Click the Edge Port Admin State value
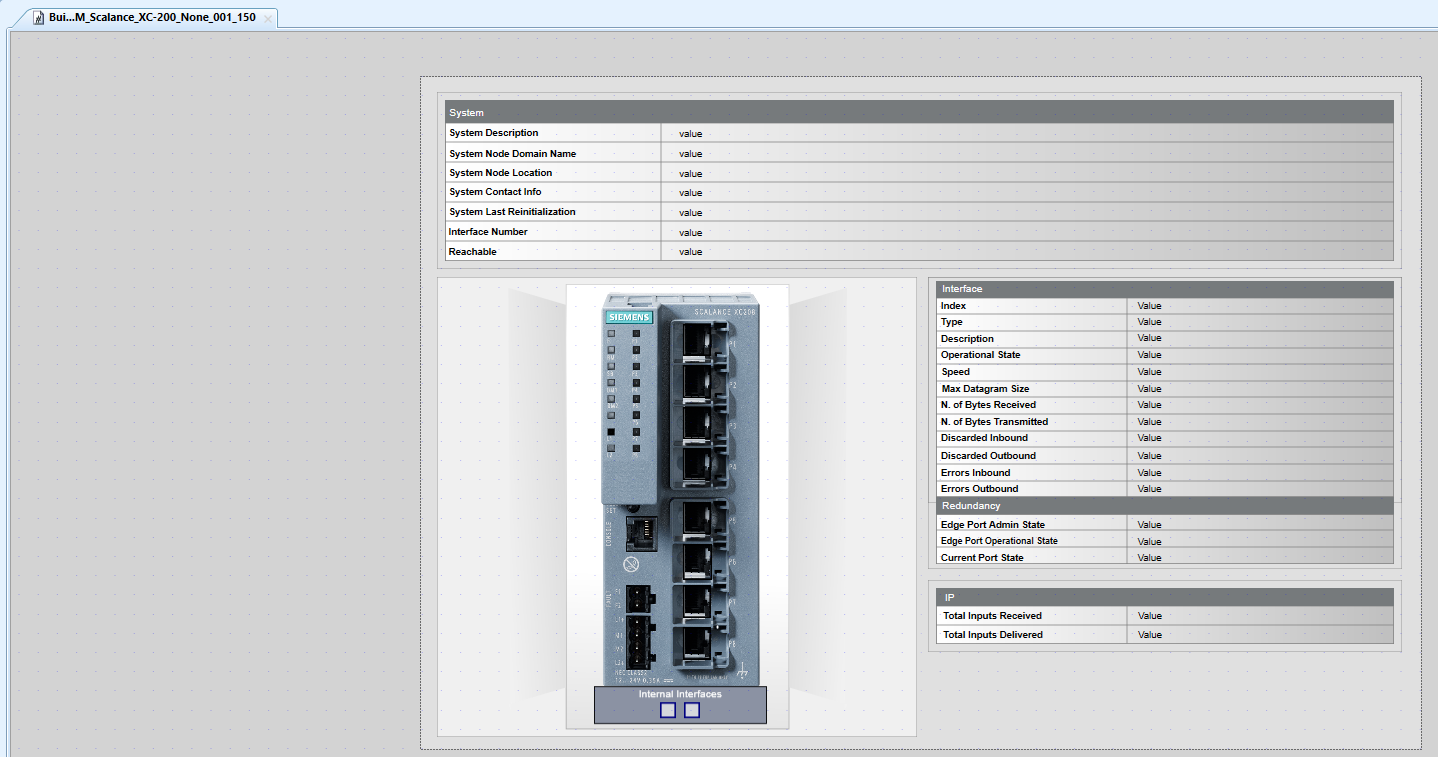 (x=1149, y=523)
